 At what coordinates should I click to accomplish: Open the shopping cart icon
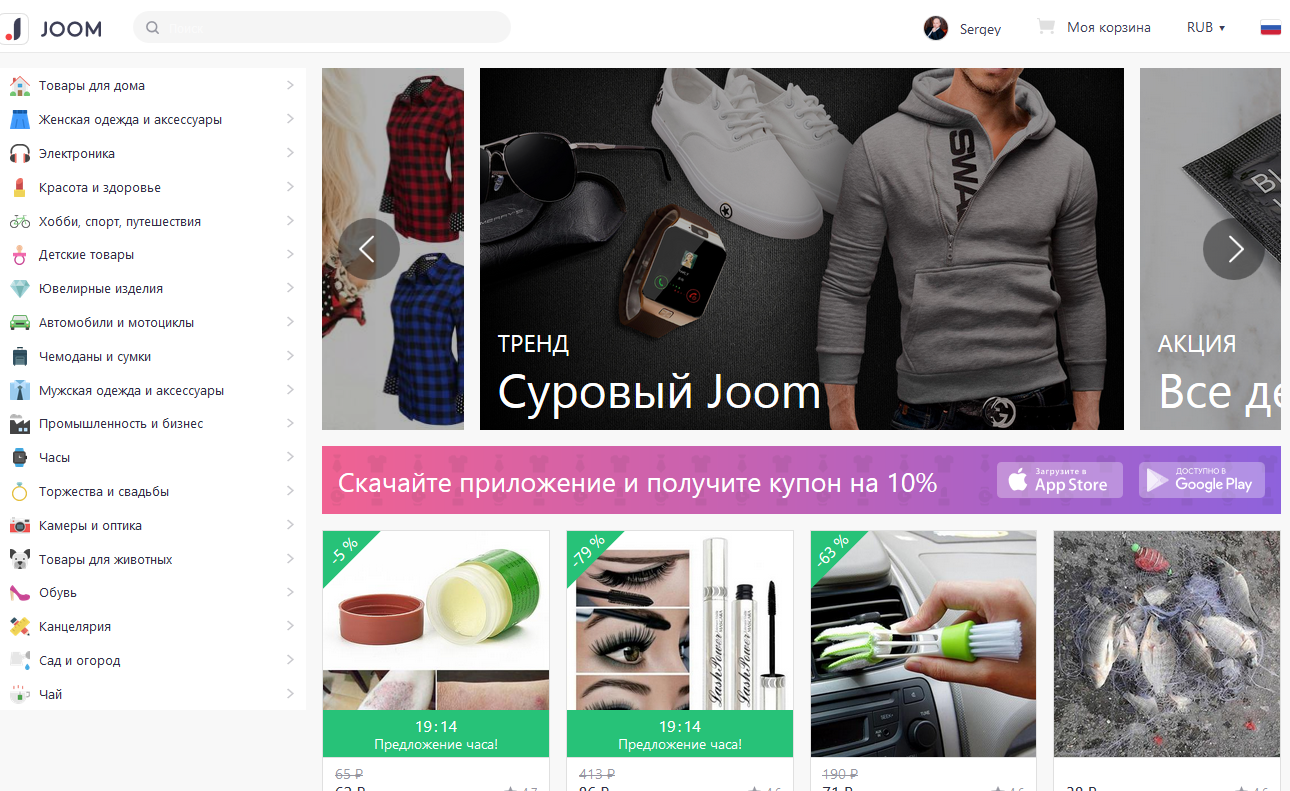pyautogui.click(x=1047, y=27)
